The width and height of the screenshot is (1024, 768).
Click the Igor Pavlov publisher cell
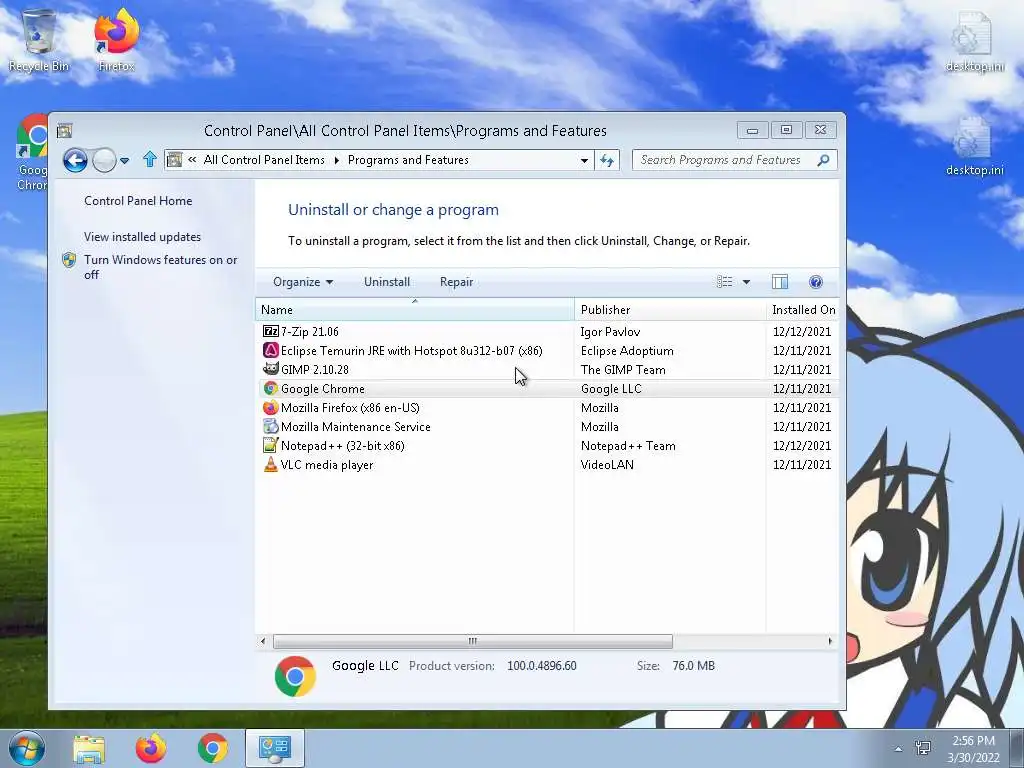(x=611, y=332)
